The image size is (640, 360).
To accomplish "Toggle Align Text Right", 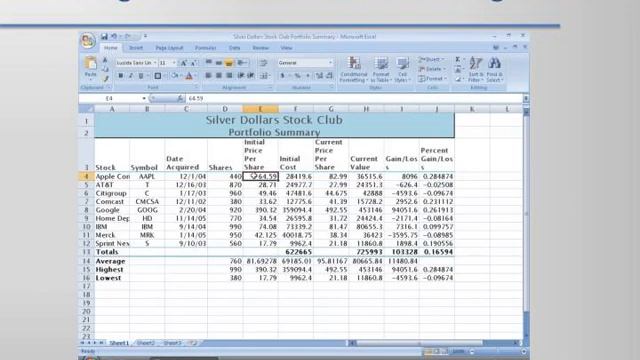I will click(x=229, y=76).
